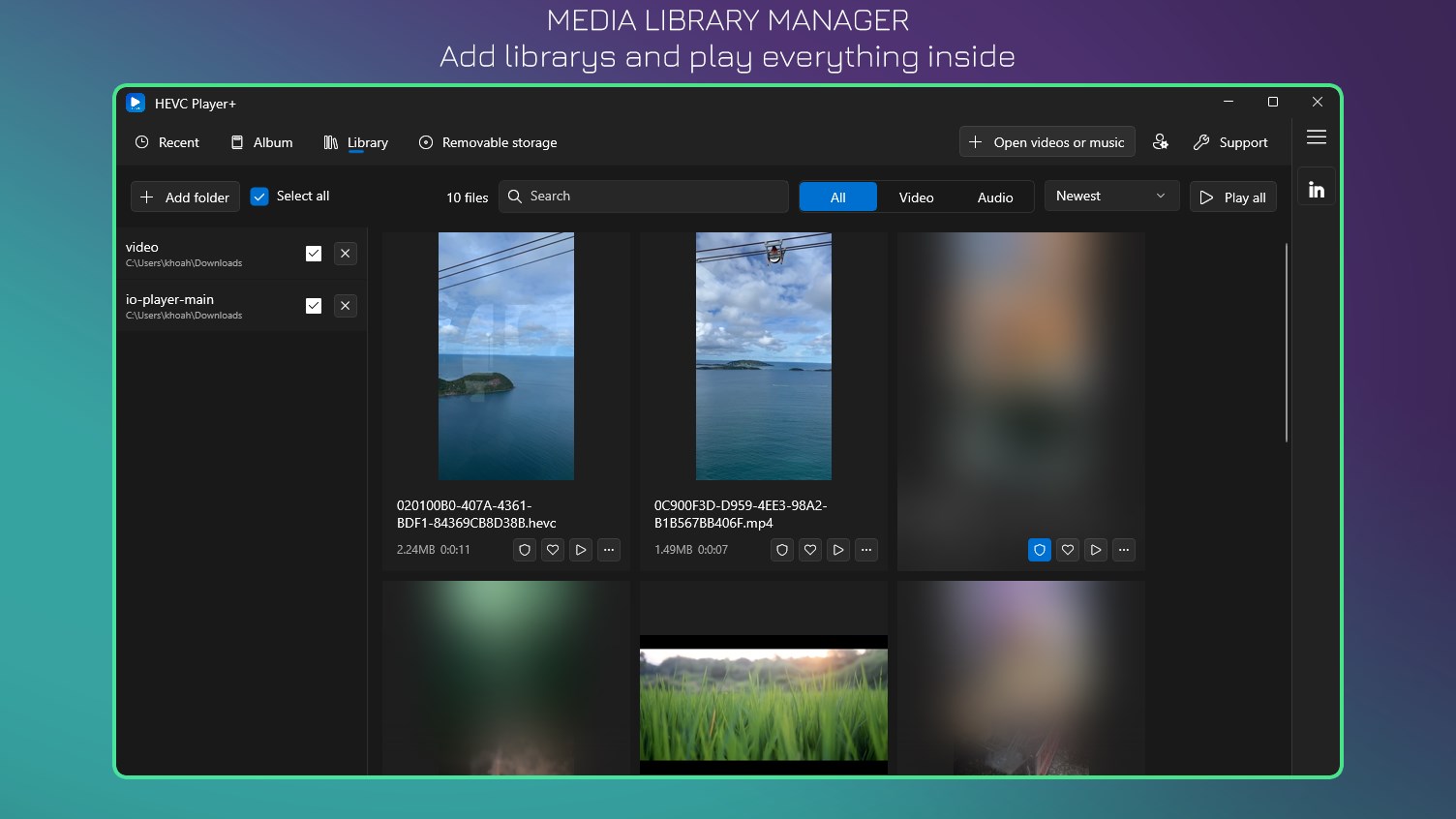Open the 0C900F3D cable car video thumbnail
This screenshot has width=1456, height=819.
[x=764, y=356]
